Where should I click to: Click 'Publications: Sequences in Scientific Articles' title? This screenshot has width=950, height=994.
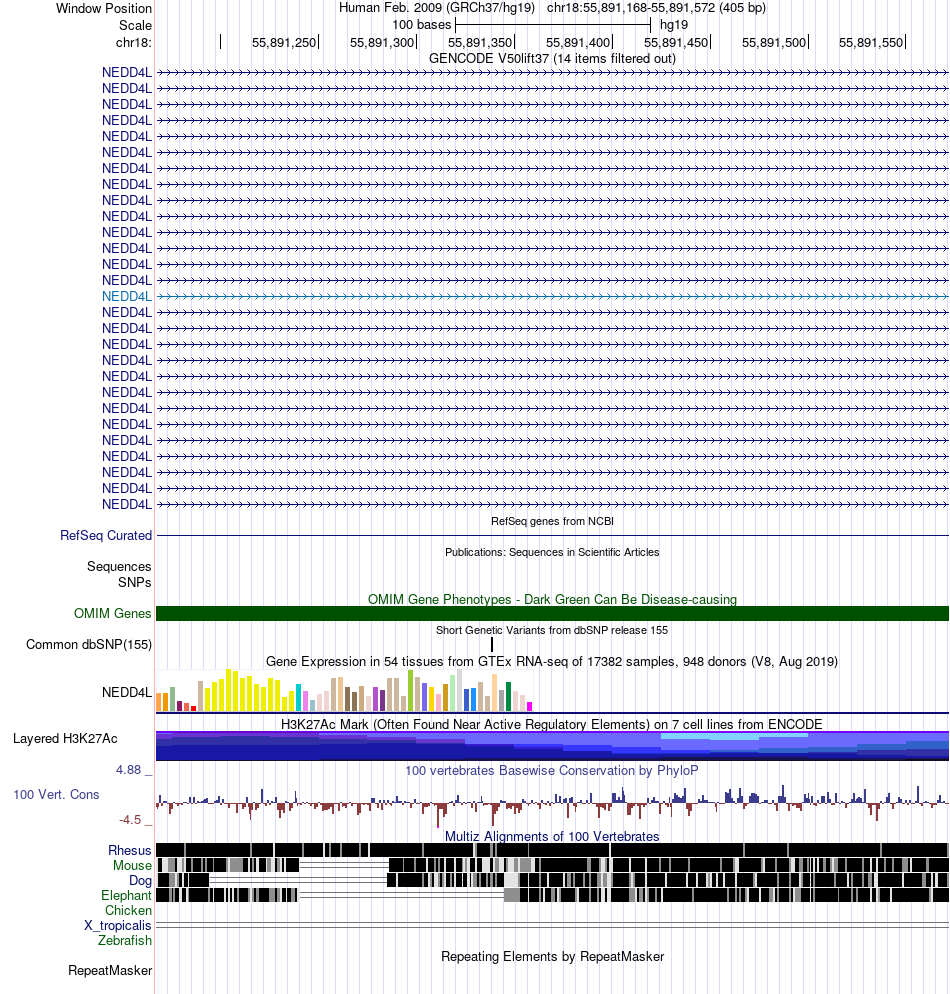tap(552, 552)
